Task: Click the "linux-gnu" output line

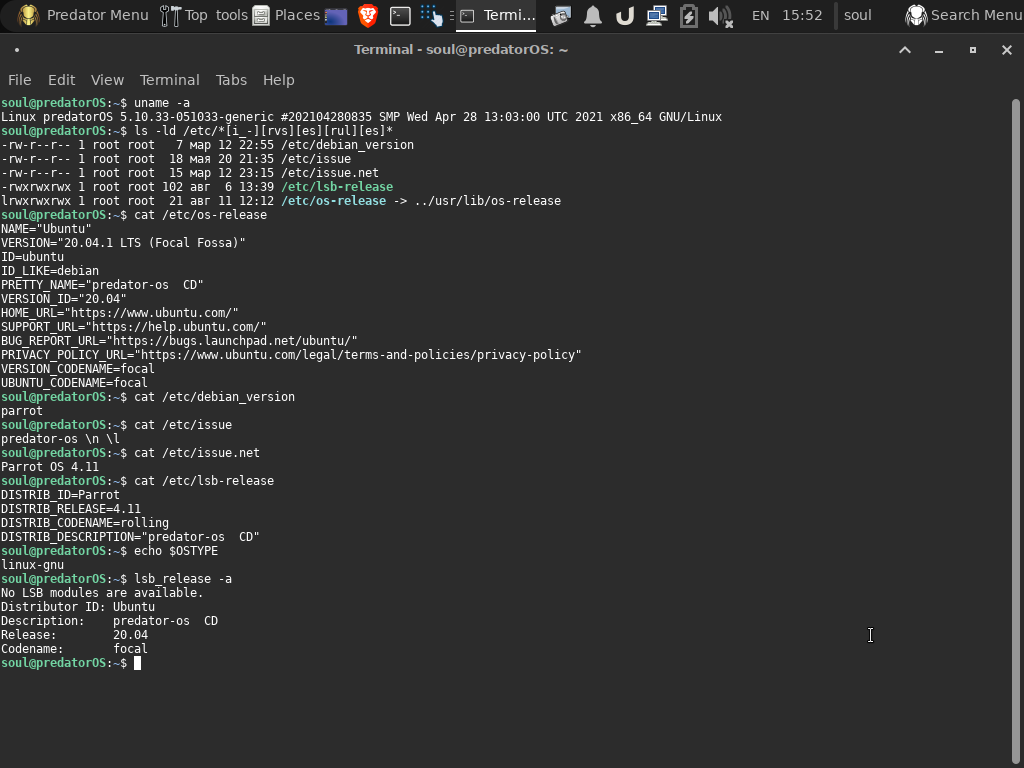Action: [x=33, y=565]
